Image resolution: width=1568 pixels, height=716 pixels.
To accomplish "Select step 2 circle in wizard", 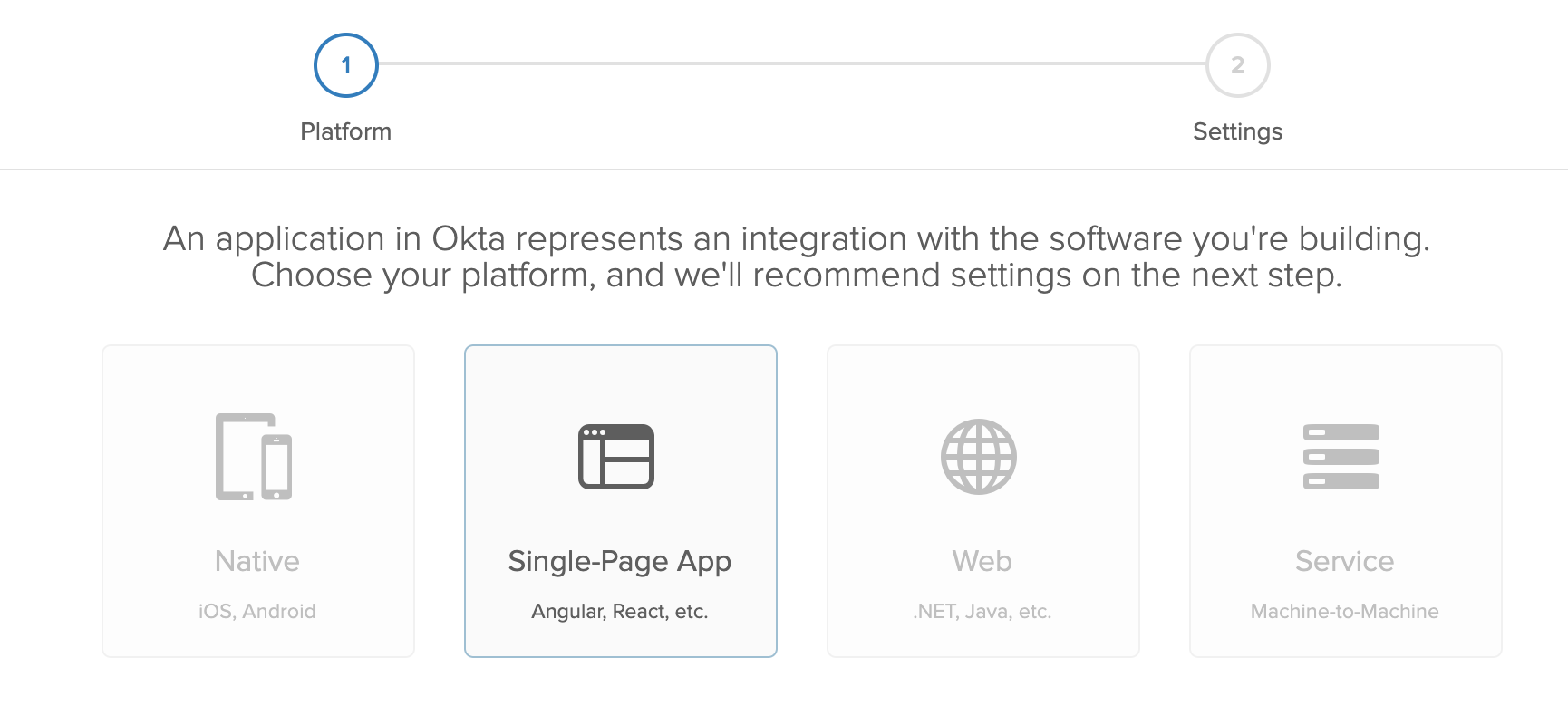I will click(1238, 65).
